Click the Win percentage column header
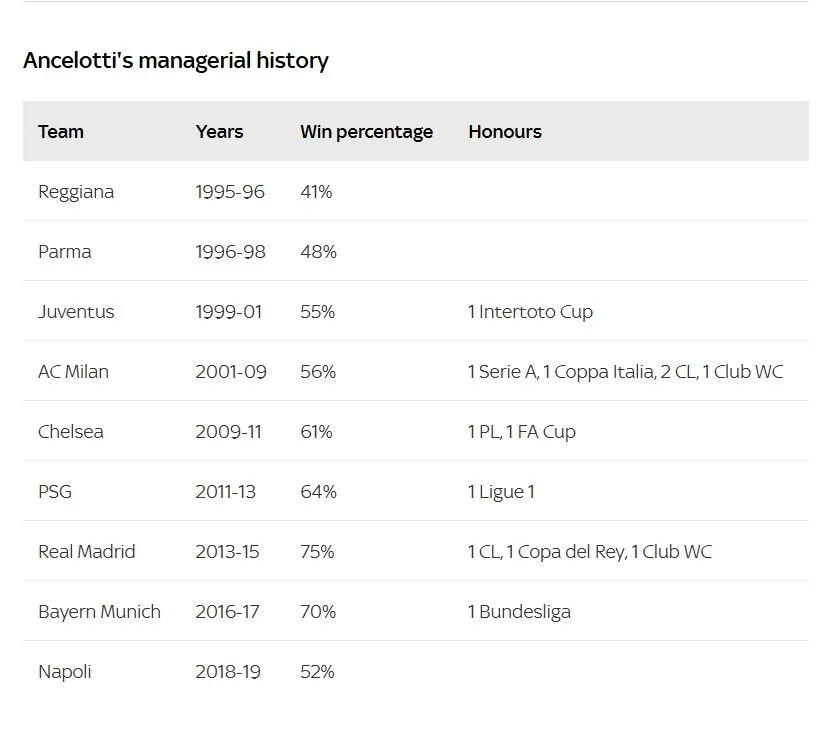The height and width of the screenshot is (739, 822). pos(366,131)
